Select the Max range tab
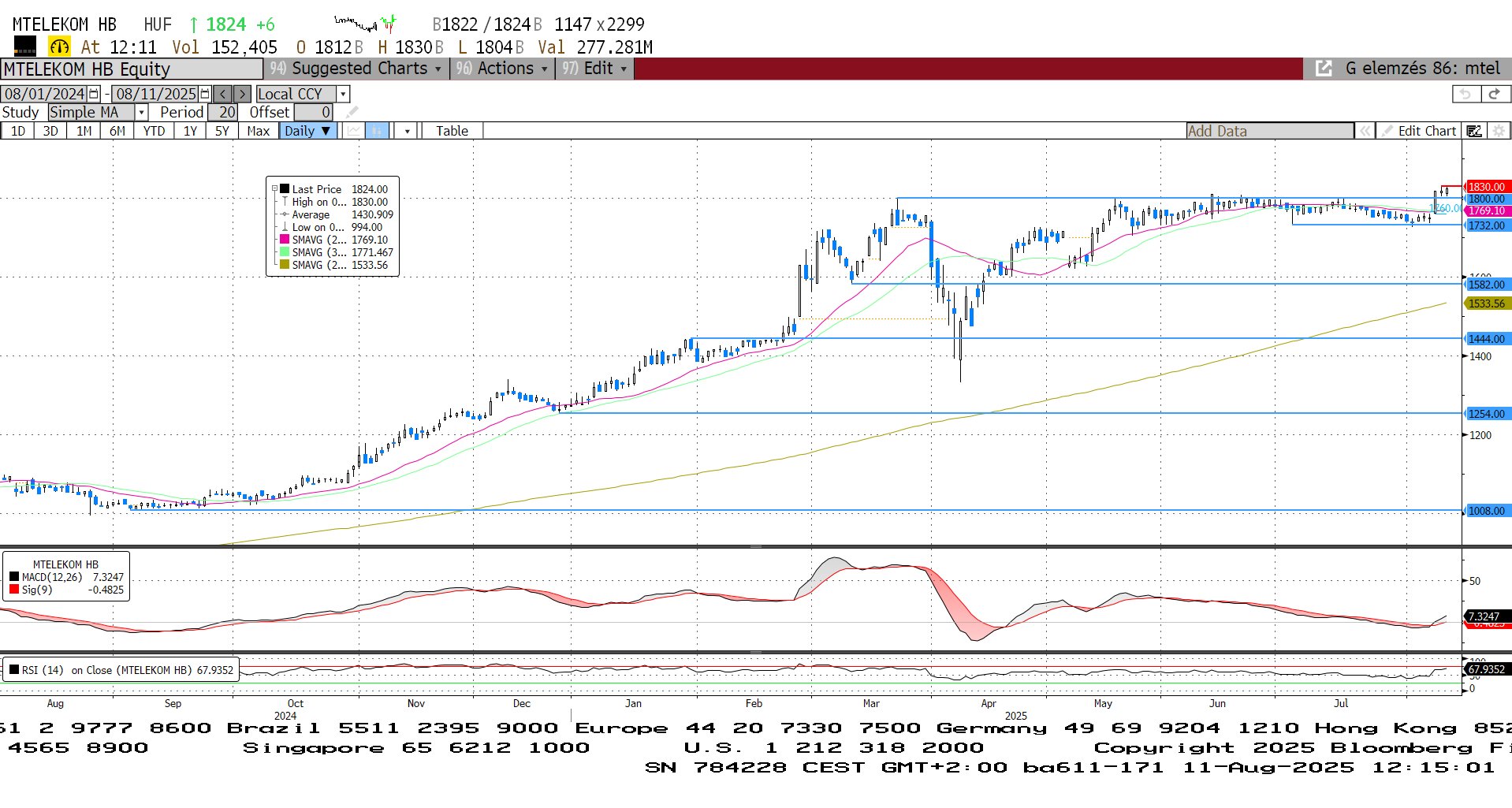Viewport: 1512px width, 808px height. (x=258, y=131)
